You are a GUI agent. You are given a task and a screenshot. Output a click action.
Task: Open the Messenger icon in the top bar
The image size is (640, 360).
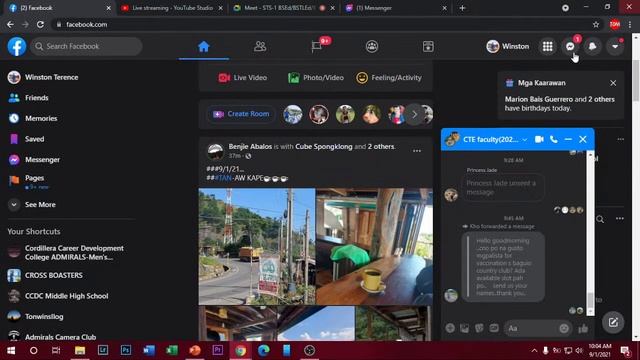pos(570,47)
